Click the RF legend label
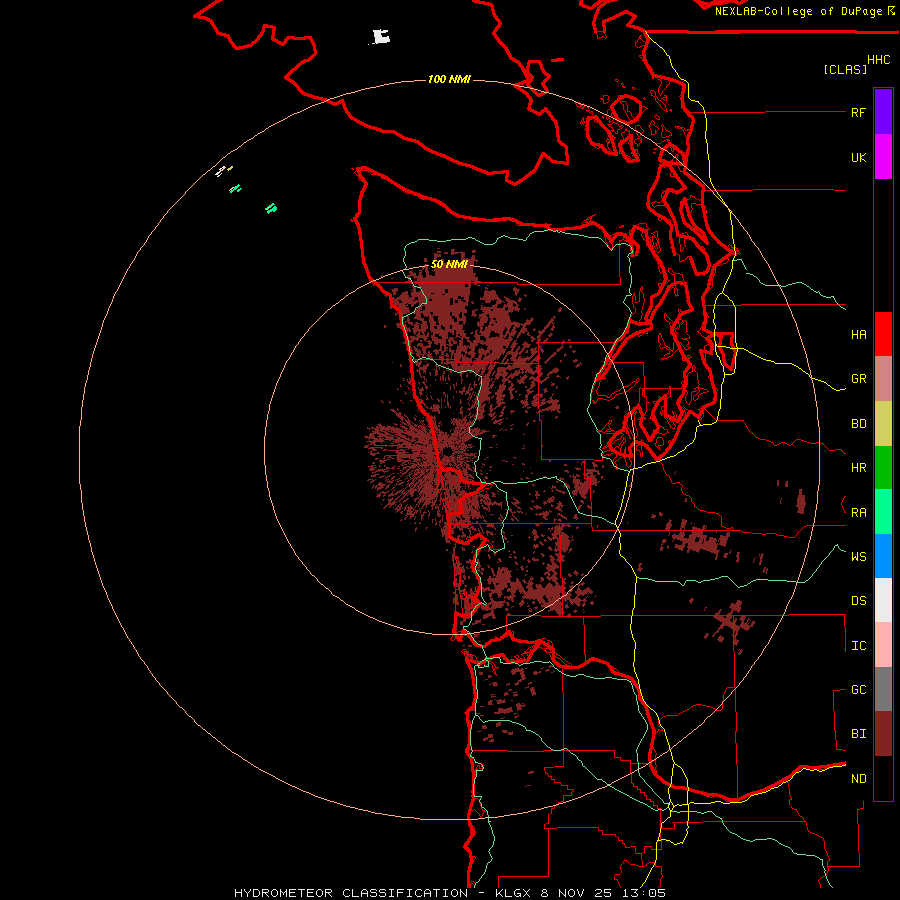 point(858,112)
